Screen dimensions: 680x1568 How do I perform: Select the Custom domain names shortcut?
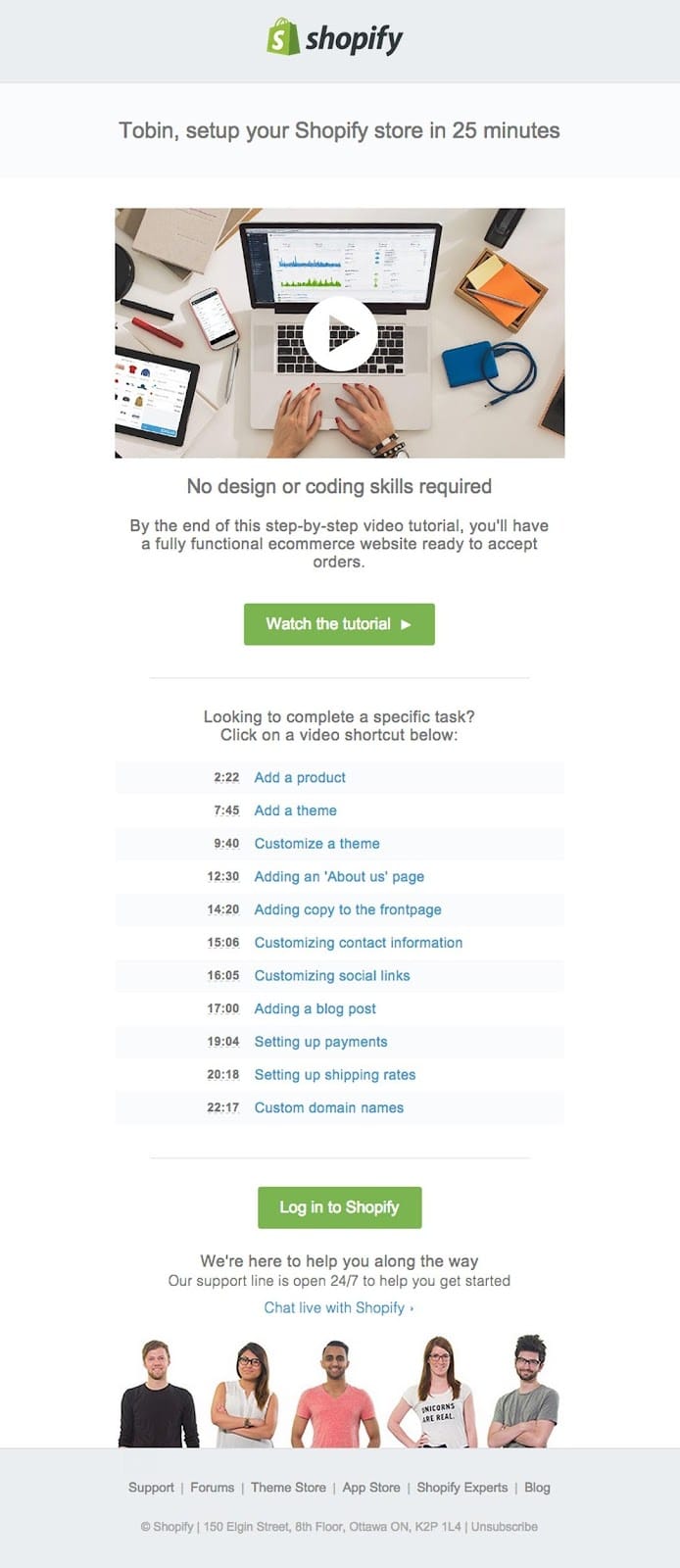pyautogui.click(x=328, y=1107)
